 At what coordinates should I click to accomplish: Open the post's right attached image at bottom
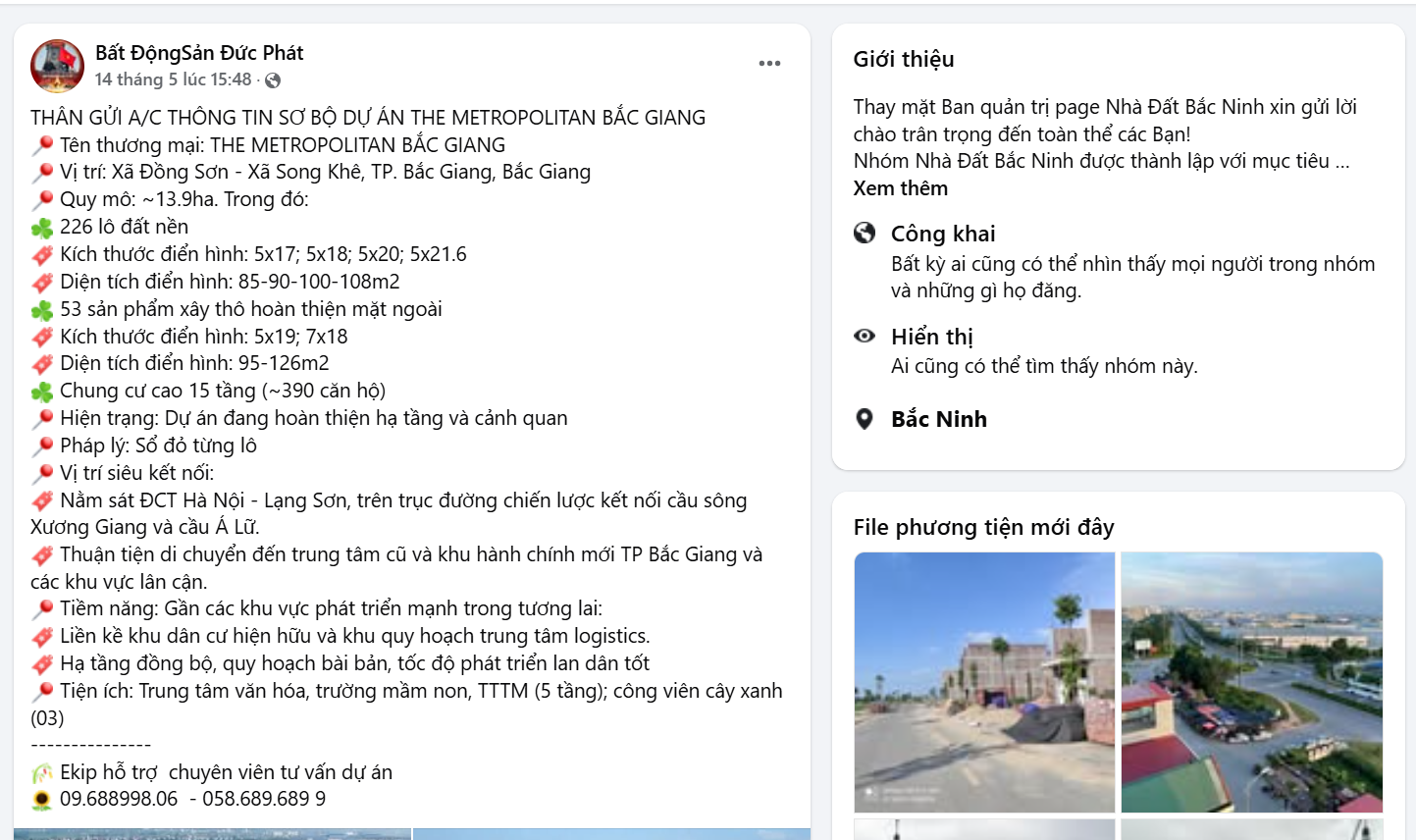point(611,834)
